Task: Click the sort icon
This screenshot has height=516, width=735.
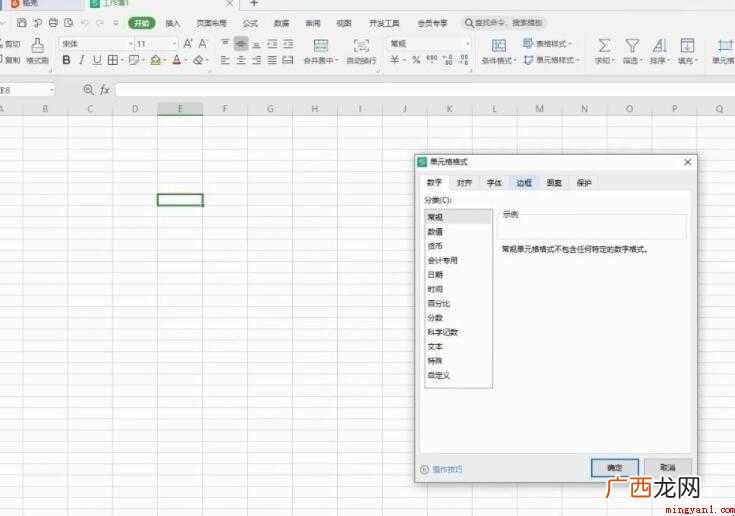Action: pos(659,45)
